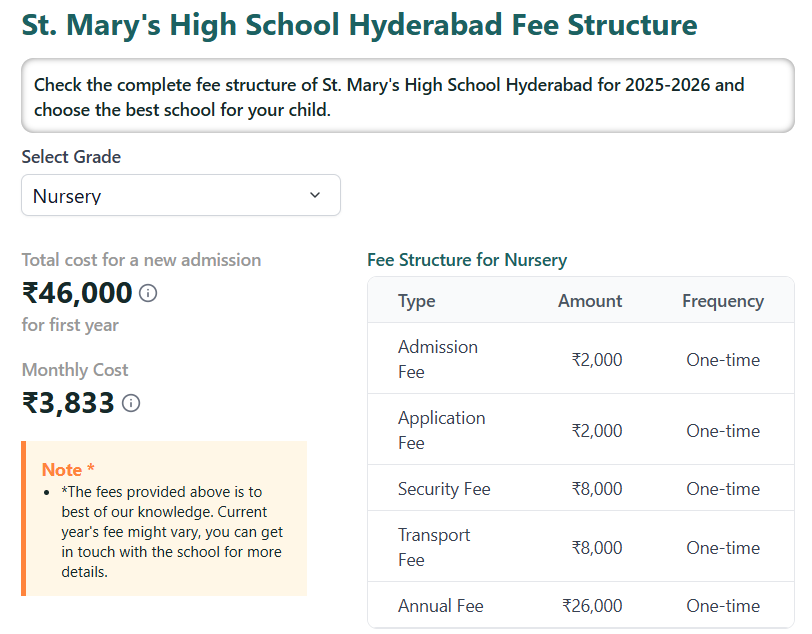Open the Select Grade dropdown

(180, 196)
